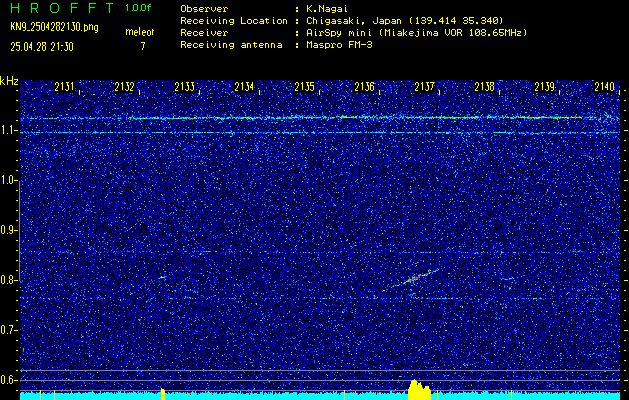Image resolution: width=629 pixels, height=400 pixels.
Task: Click the time marker 2133
Action: tap(185, 87)
